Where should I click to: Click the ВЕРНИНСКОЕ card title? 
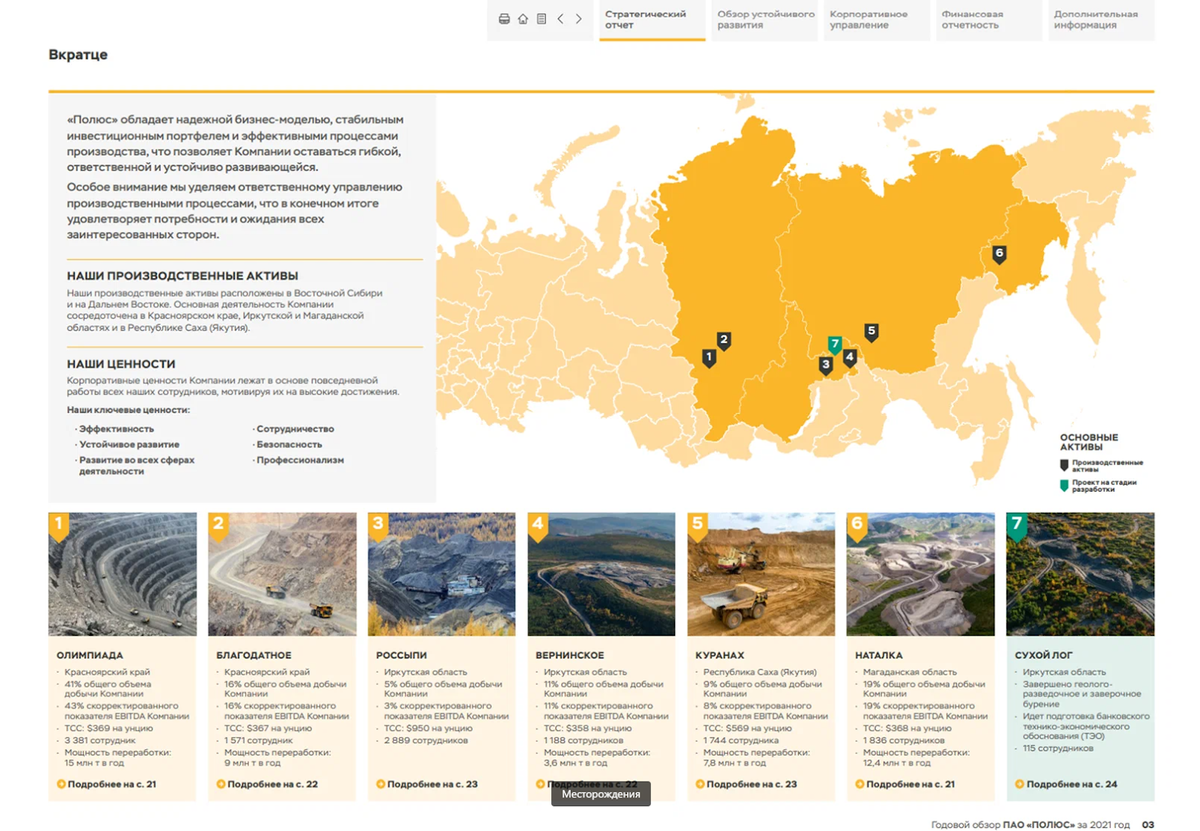pos(570,656)
